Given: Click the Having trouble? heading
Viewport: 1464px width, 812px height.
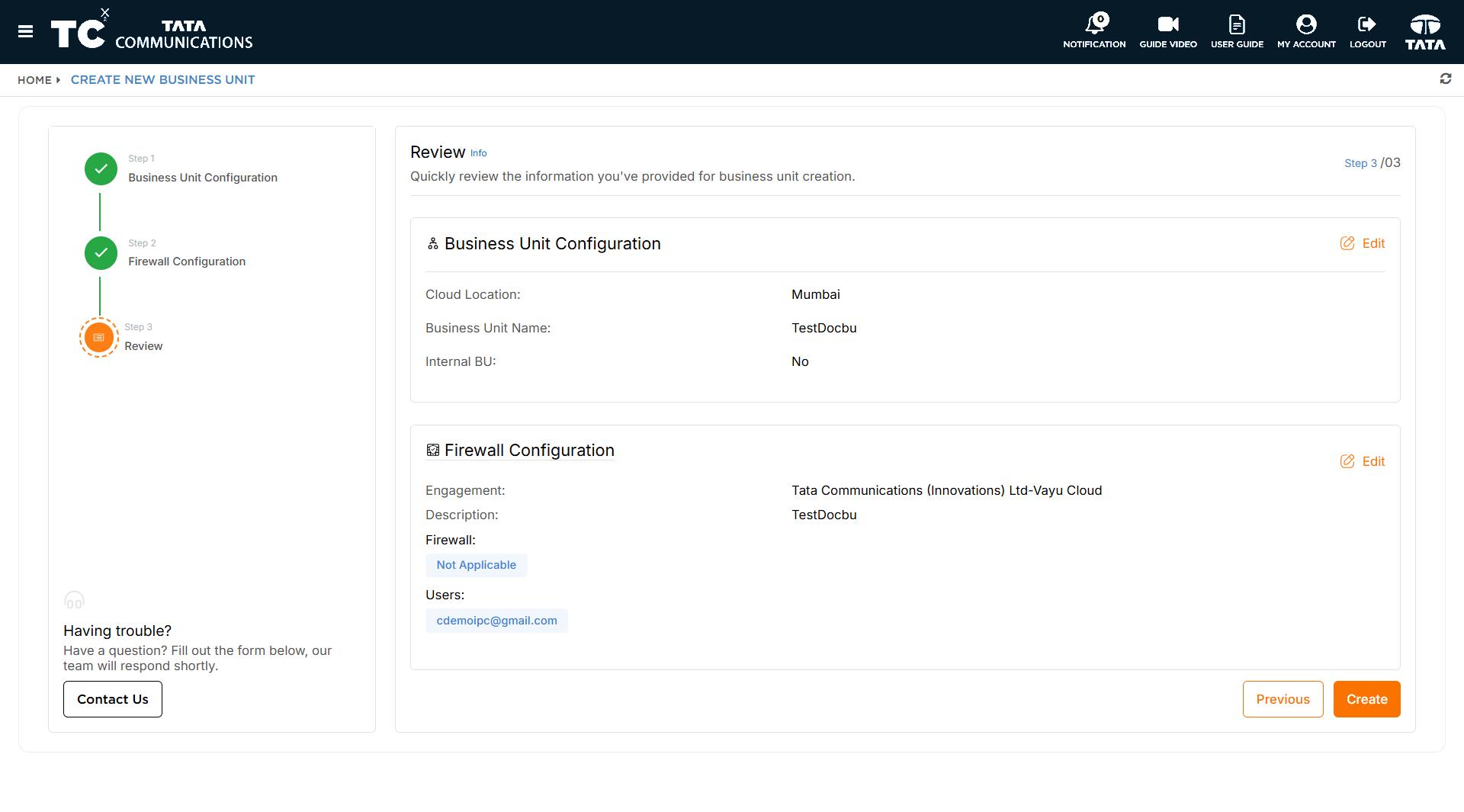Looking at the screenshot, I should 117,631.
